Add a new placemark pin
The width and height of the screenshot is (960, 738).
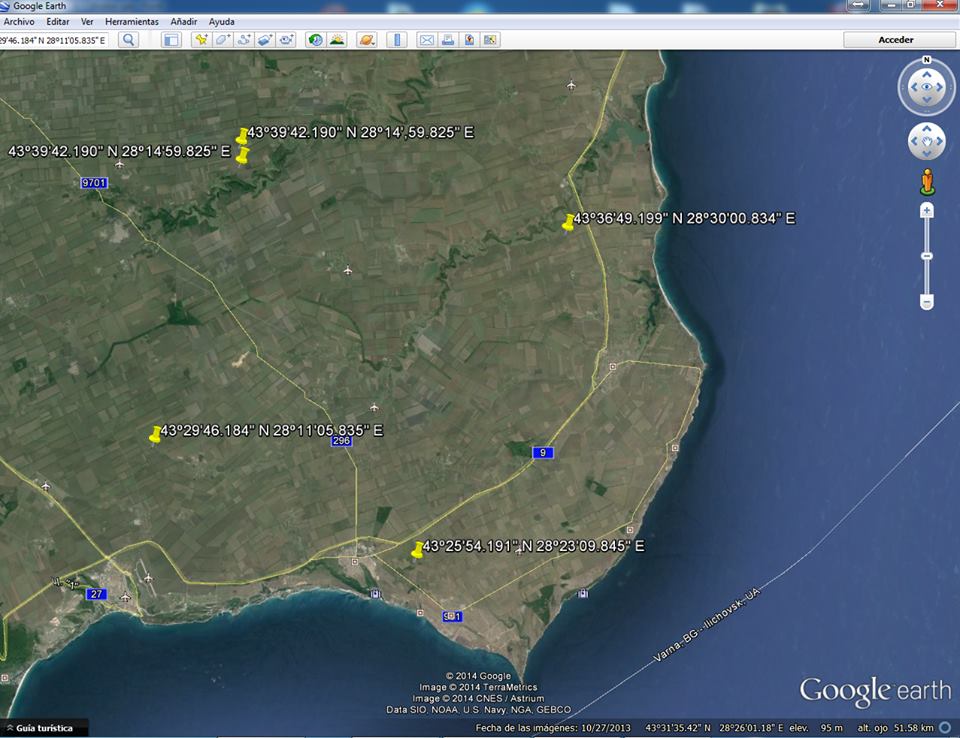[x=201, y=40]
